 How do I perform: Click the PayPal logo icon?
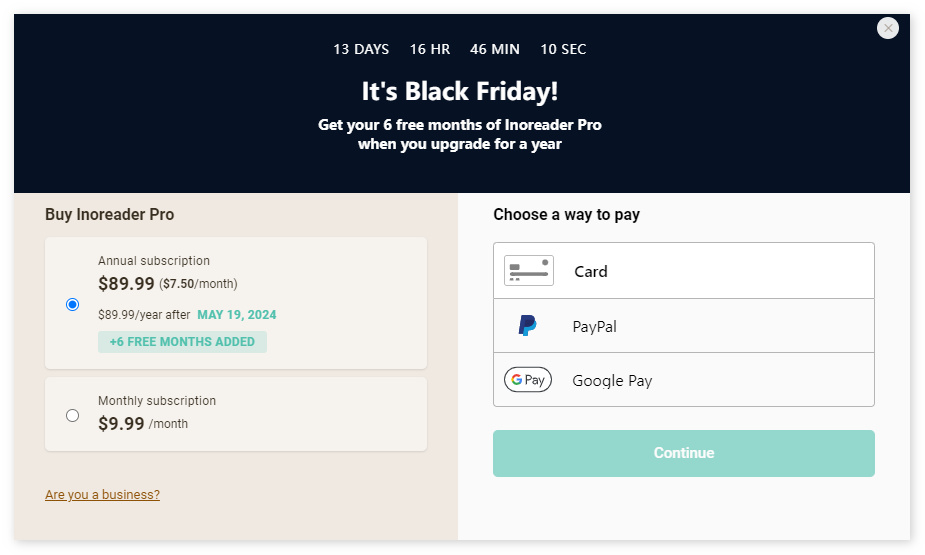click(x=528, y=326)
